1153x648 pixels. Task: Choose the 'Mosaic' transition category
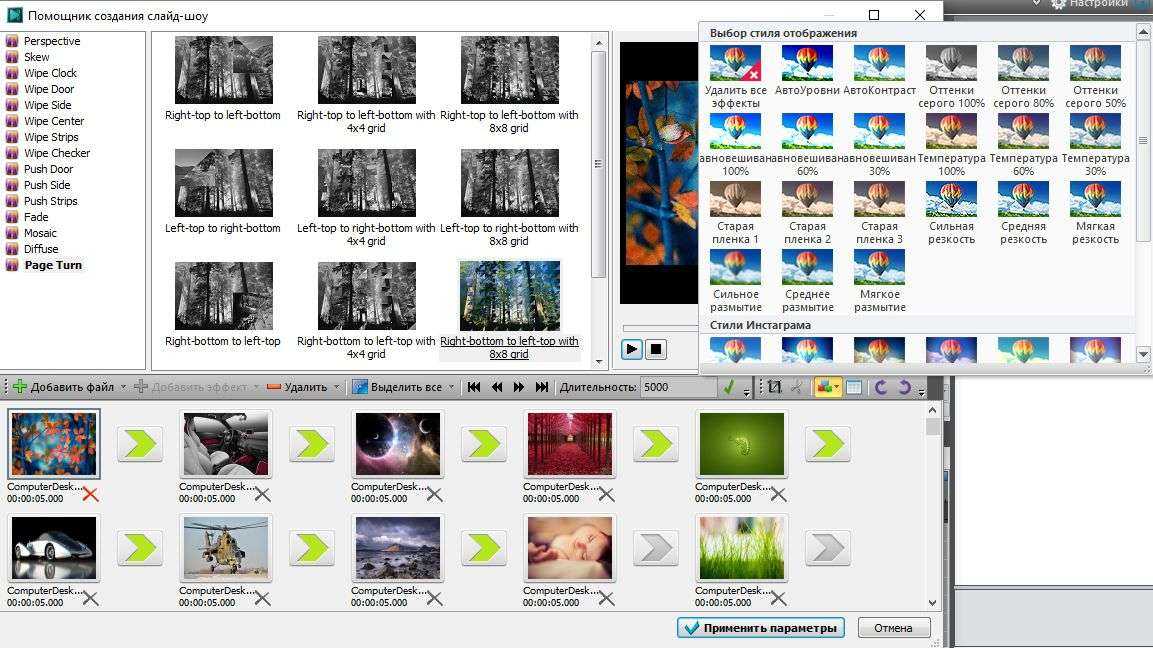click(x=40, y=233)
